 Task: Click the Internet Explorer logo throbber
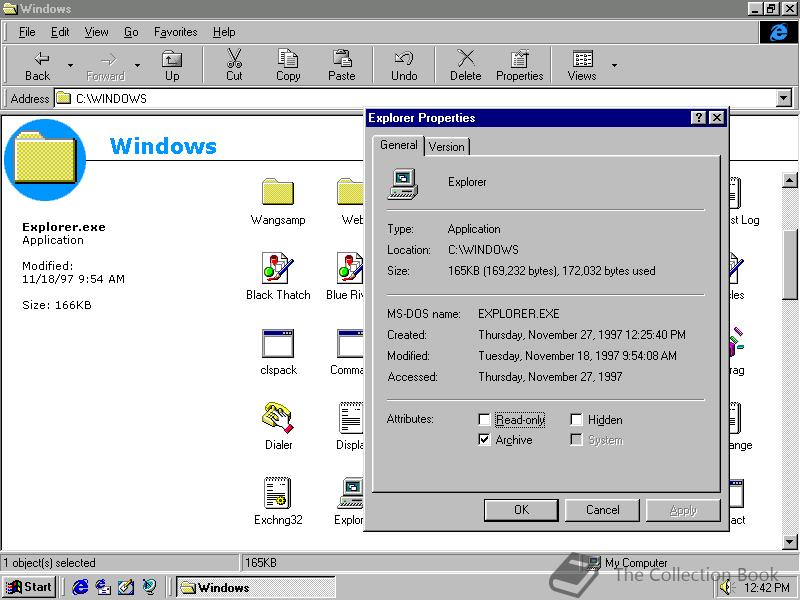coord(778,32)
